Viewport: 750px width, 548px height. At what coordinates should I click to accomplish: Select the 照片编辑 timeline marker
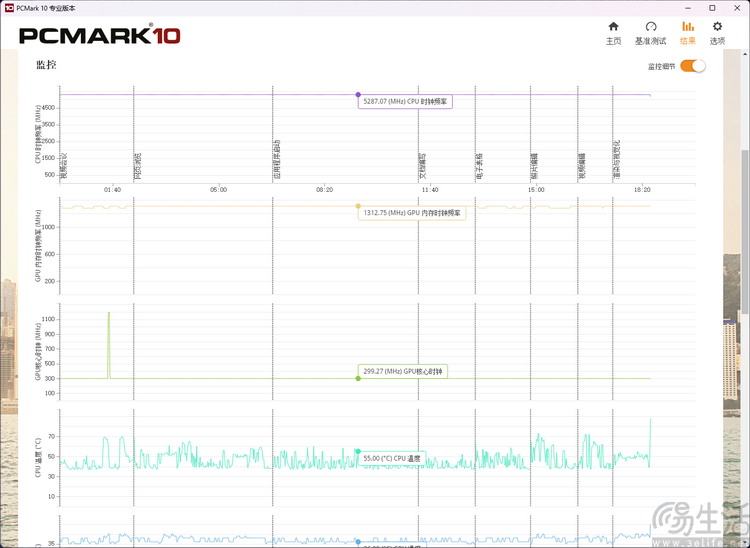click(535, 166)
